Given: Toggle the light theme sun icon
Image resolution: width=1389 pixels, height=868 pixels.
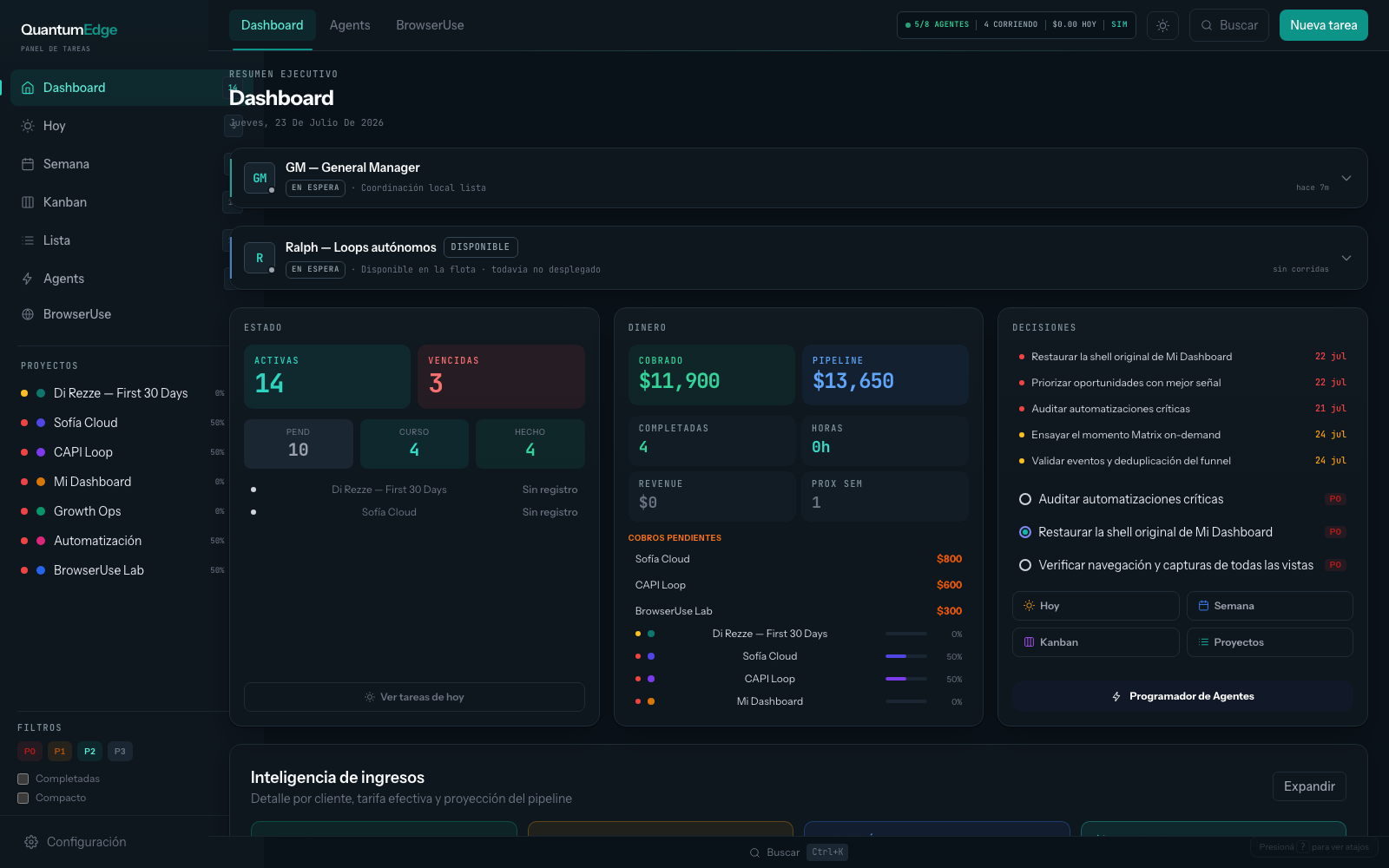Looking at the screenshot, I should [1163, 25].
